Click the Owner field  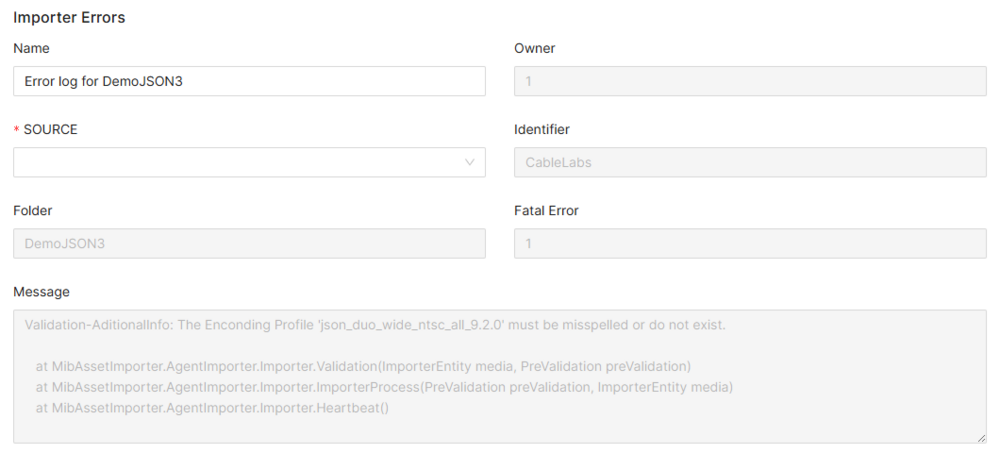[750, 81]
